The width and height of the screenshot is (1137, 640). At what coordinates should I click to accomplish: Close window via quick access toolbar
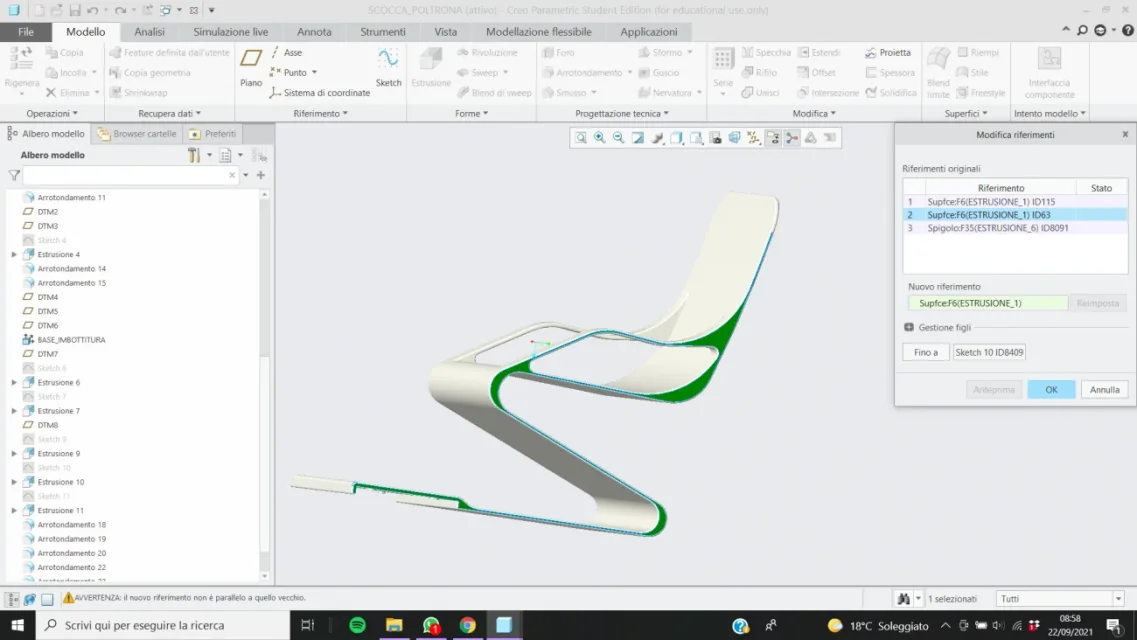[x=194, y=10]
